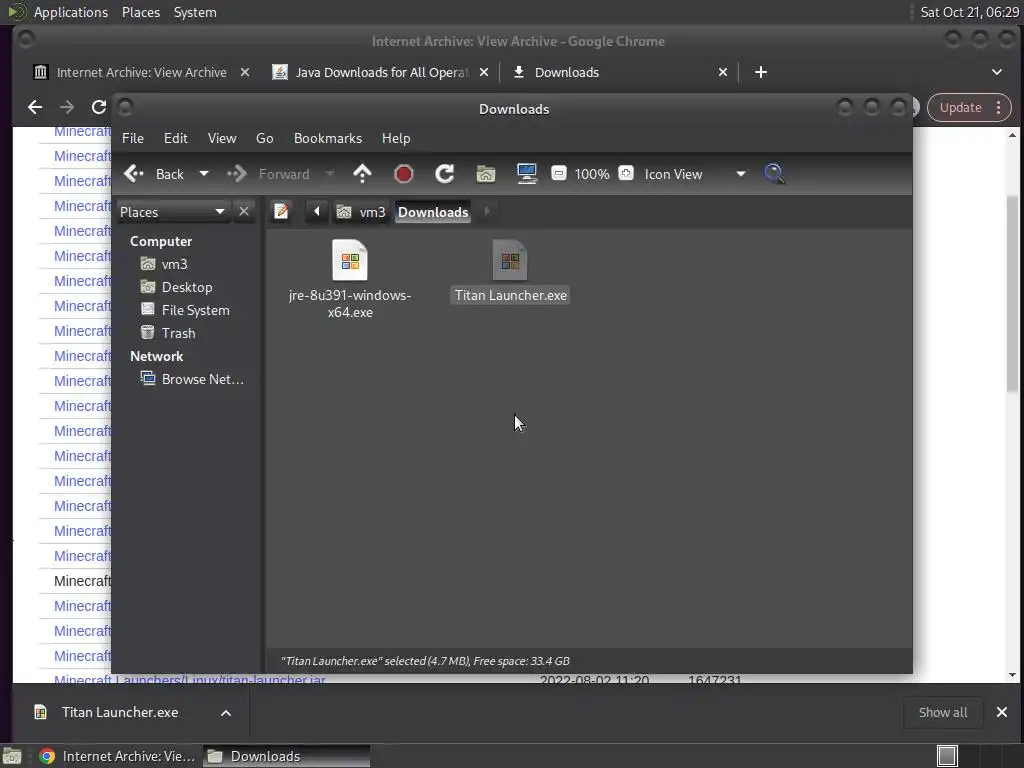
Task: Open the View menu
Action: 222,138
